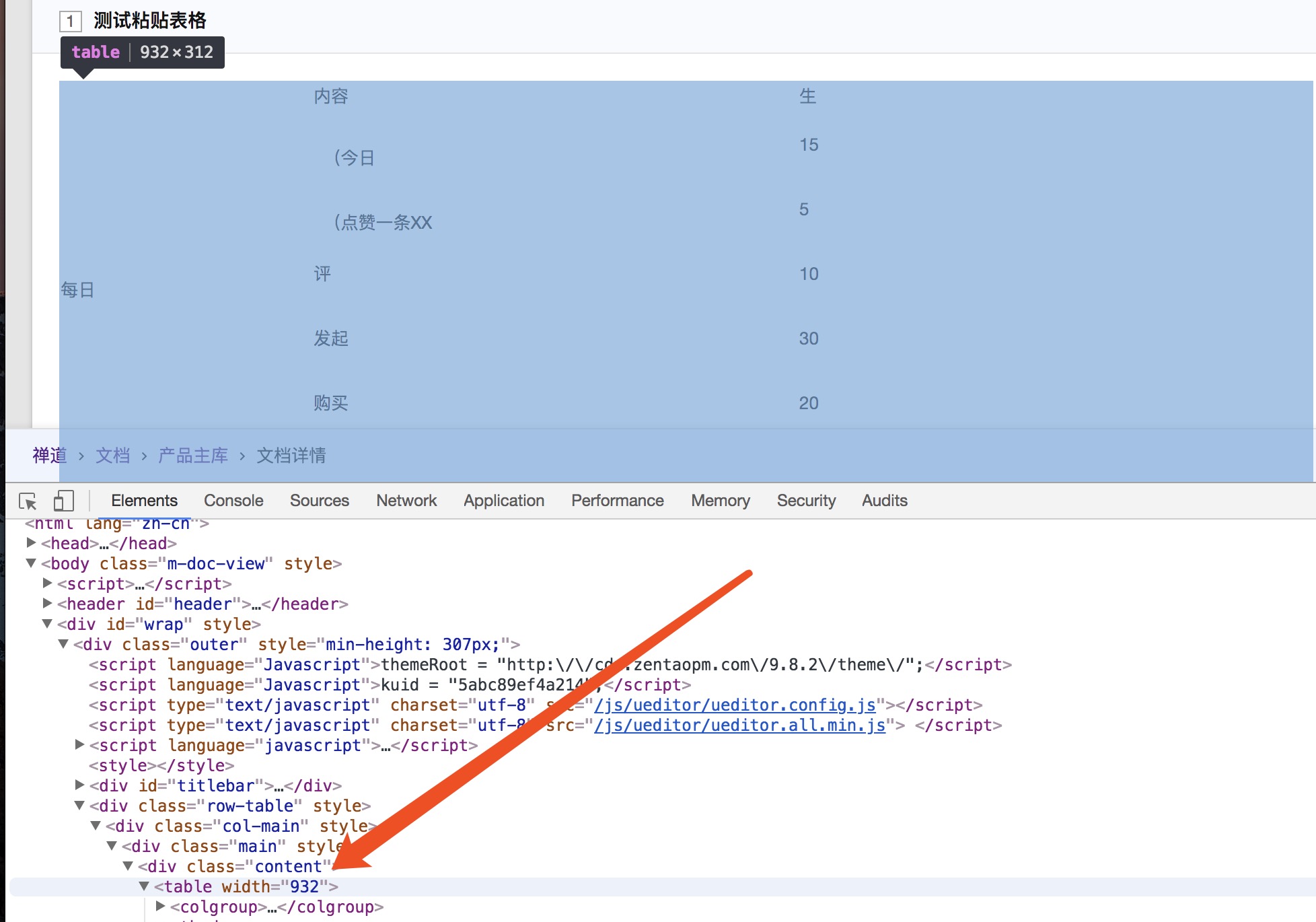Switch to the Memory tab

point(720,501)
